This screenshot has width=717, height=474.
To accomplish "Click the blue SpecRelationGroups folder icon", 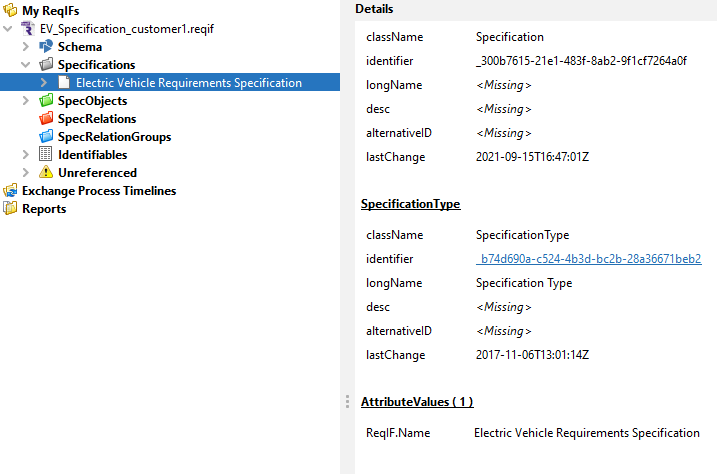I will point(46,137).
